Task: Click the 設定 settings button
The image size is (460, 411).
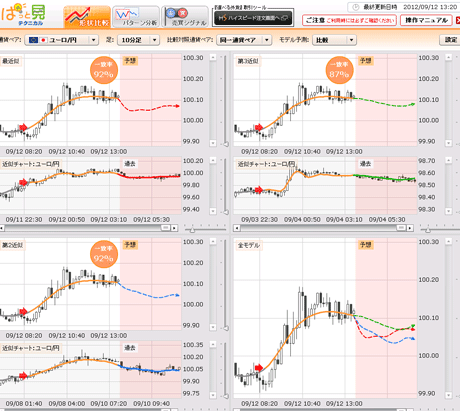Action: [451, 40]
